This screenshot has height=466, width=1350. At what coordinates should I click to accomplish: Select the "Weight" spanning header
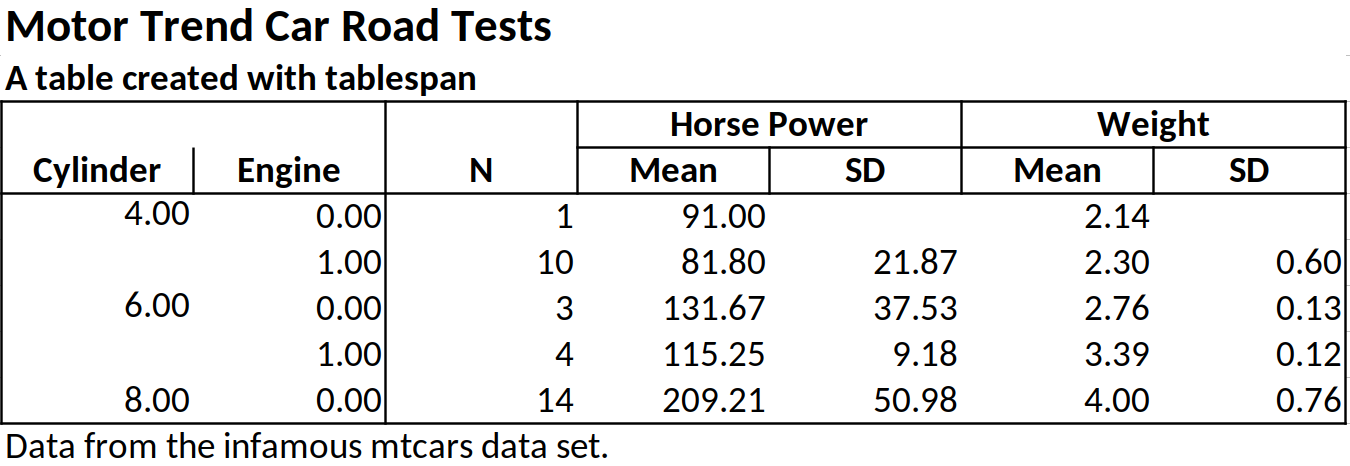(1152, 125)
